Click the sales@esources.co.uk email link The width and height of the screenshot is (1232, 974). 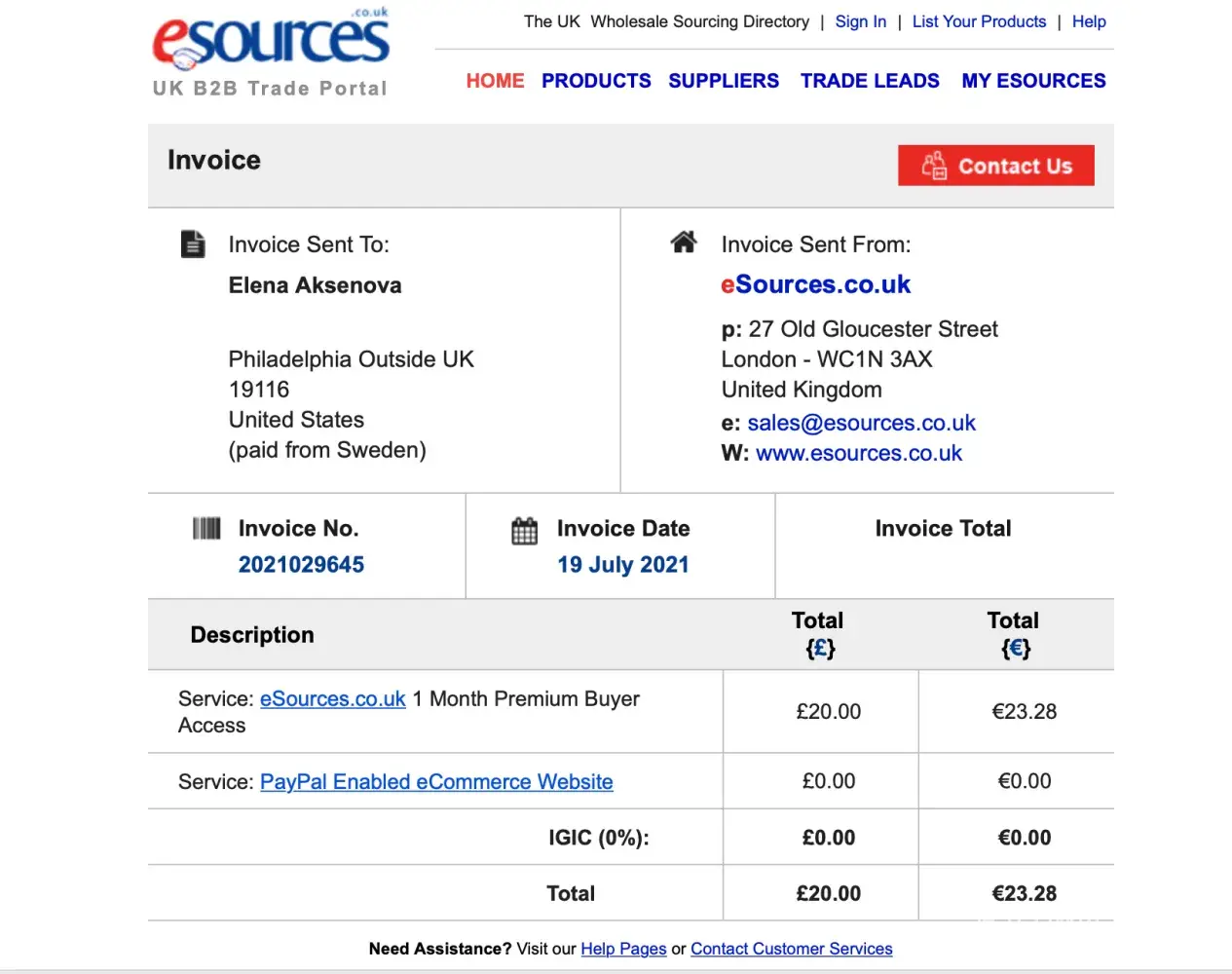861,423
